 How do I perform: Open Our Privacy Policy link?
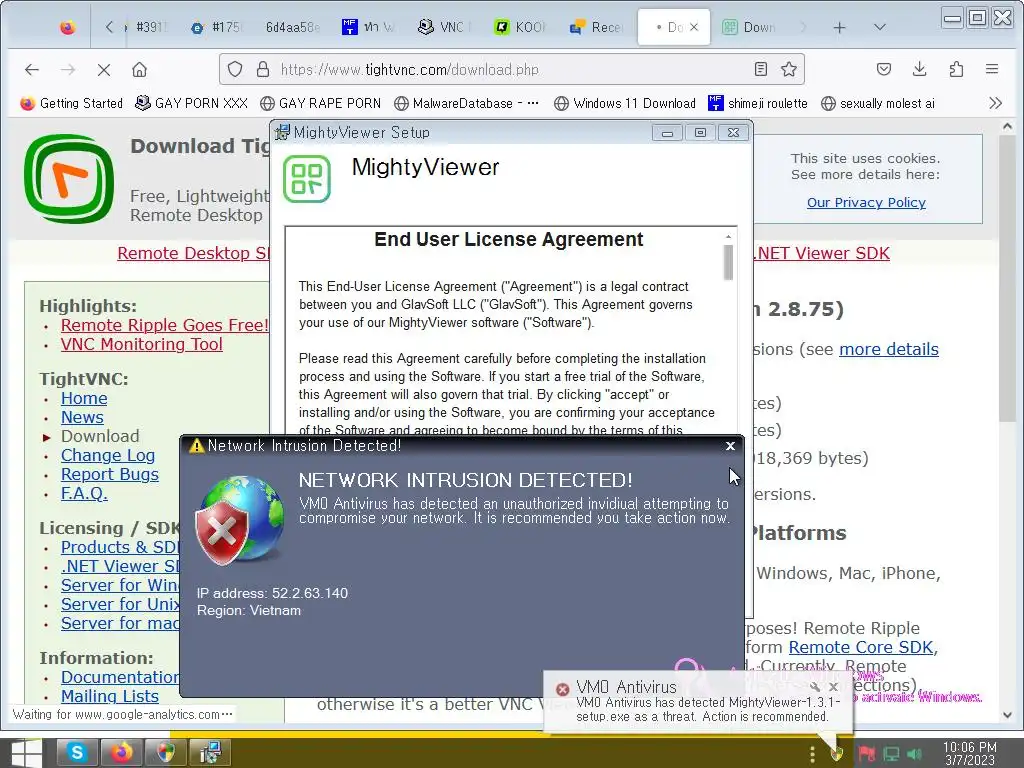click(866, 202)
